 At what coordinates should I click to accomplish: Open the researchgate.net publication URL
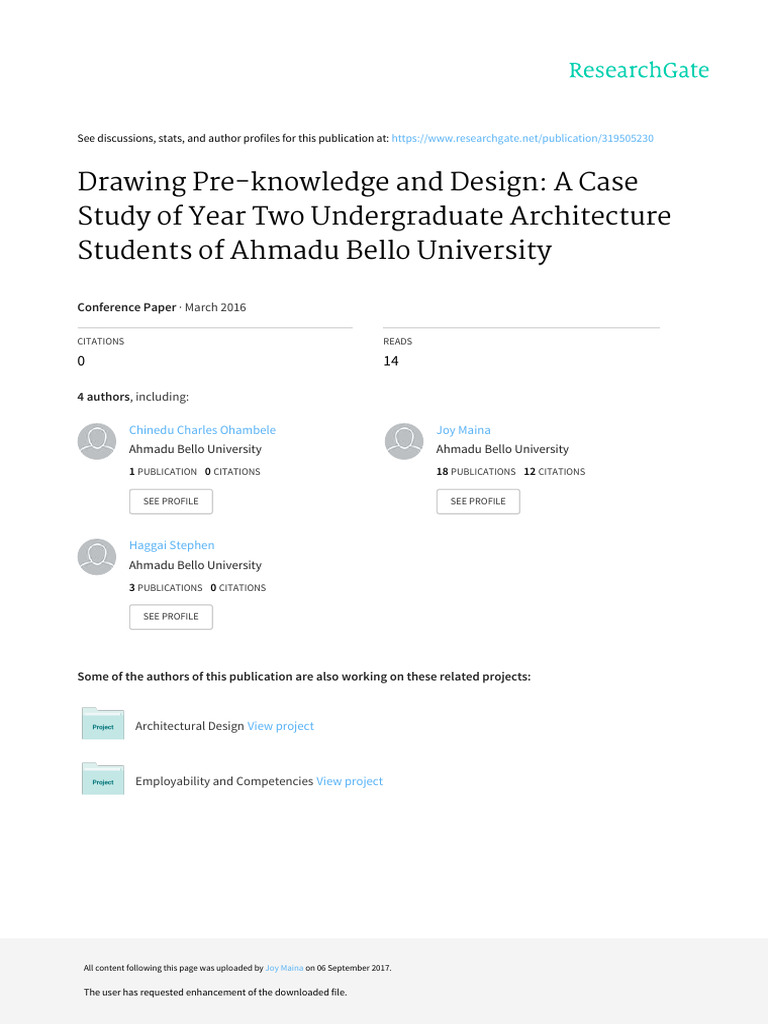coord(522,138)
